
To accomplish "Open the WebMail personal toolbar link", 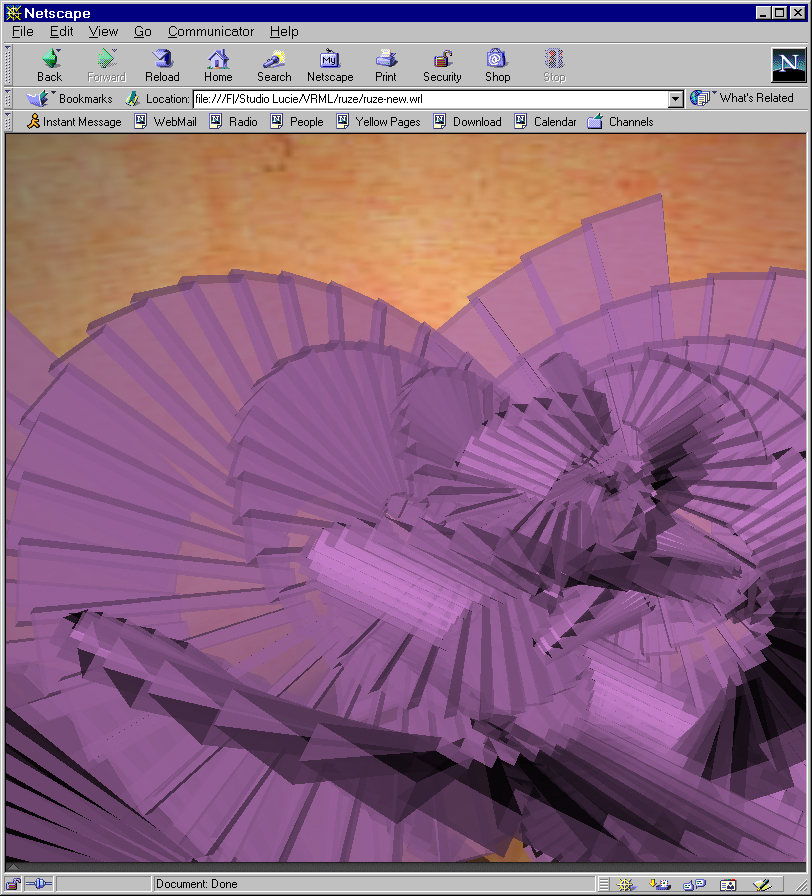I will 166,122.
